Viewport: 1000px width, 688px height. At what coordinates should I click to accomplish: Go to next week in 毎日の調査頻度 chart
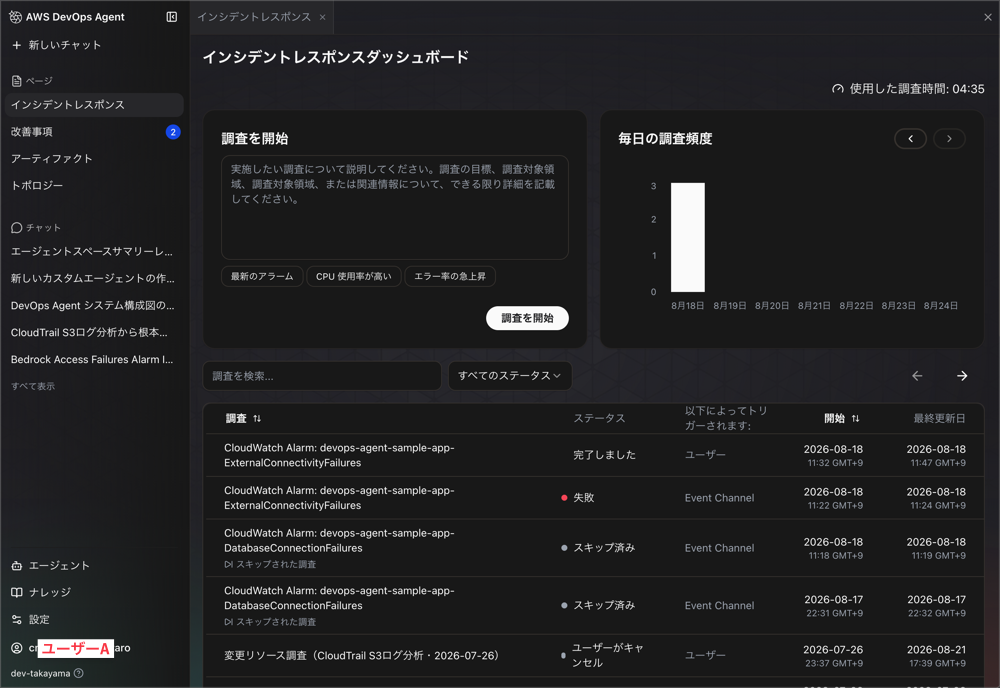pyautogui.click(x=949, y=138)
